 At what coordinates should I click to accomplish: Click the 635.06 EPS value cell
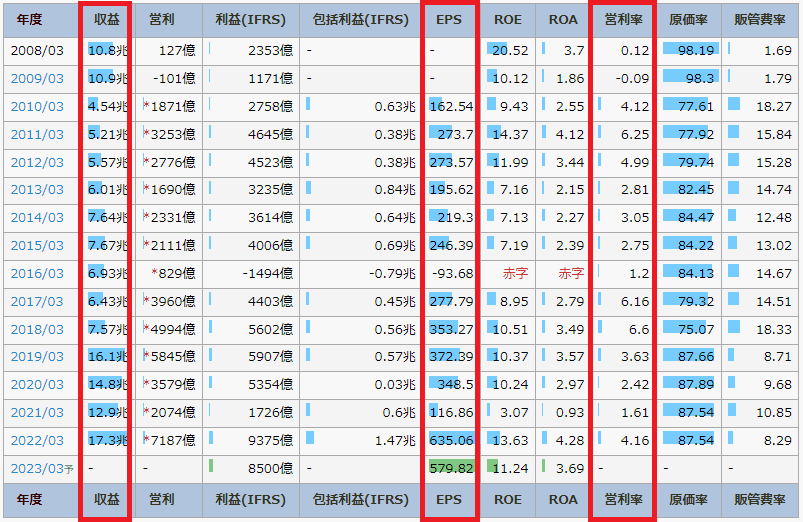point(451,440)
